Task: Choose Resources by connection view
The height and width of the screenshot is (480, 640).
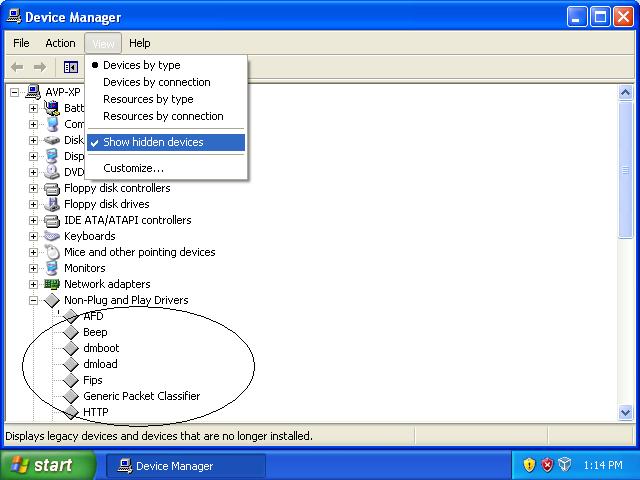Action: (x=166, y=116)
